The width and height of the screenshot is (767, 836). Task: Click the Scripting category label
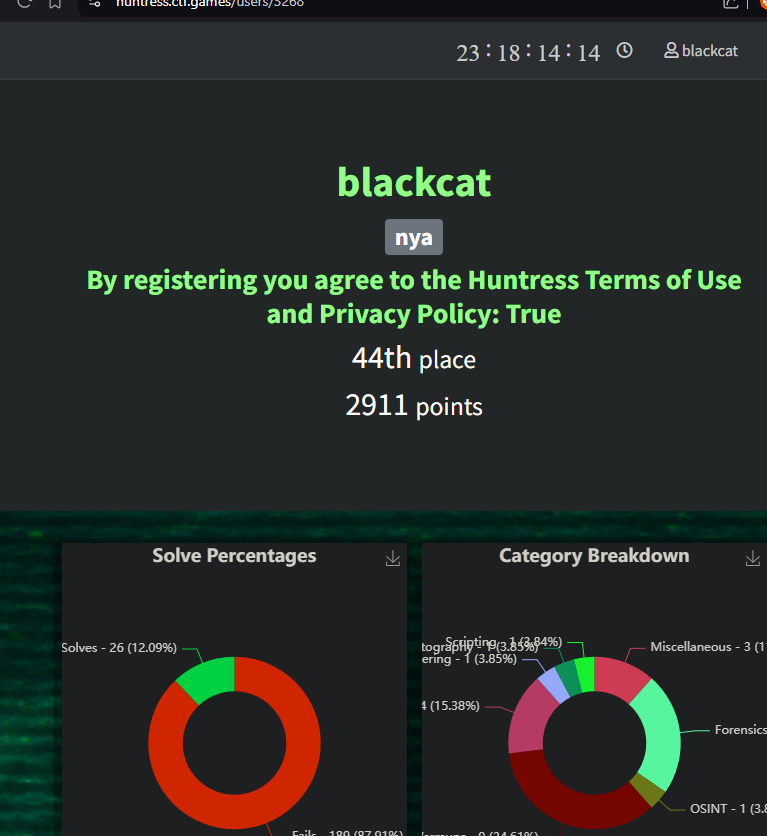pos(504,641)
